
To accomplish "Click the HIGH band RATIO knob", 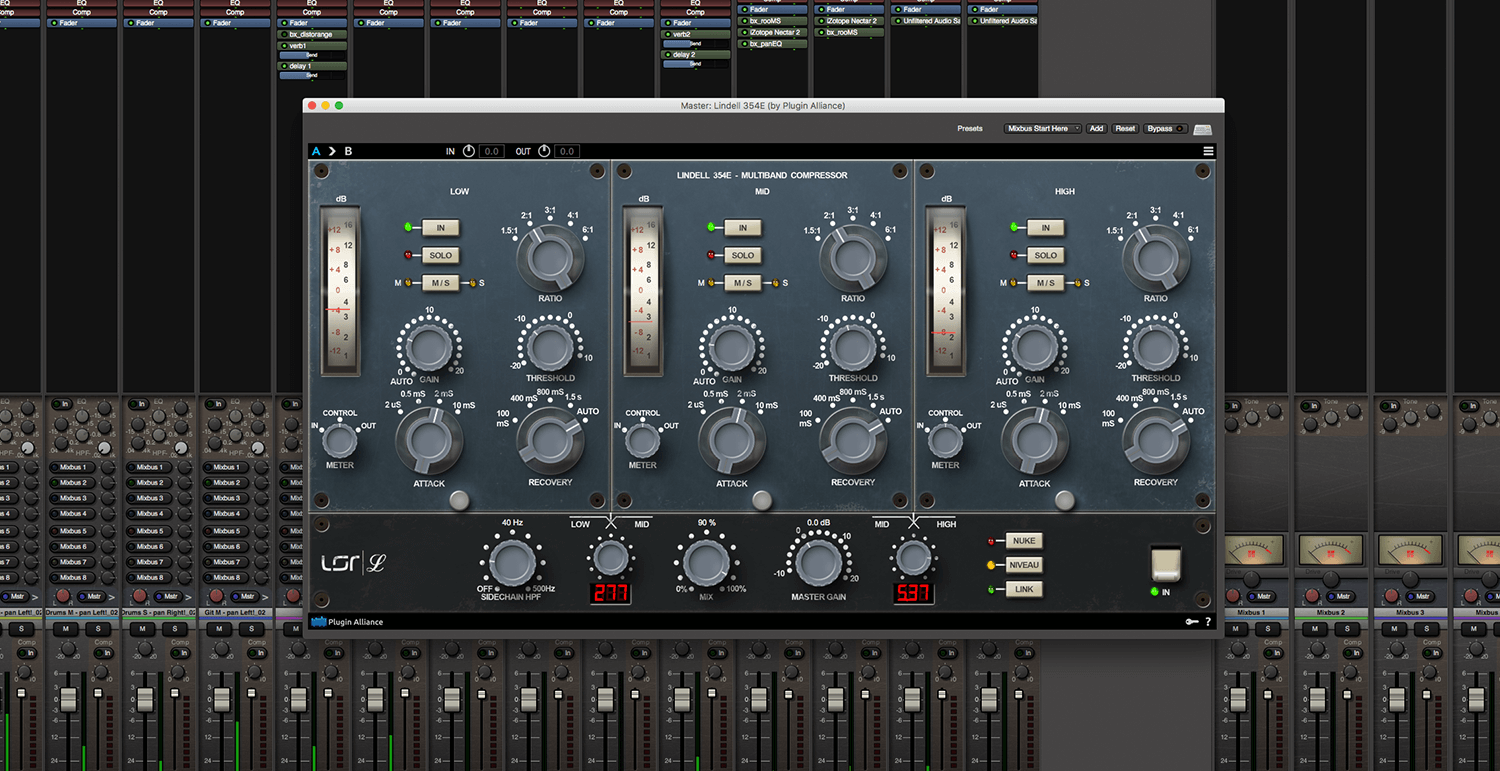I will tap(1156, 258).
